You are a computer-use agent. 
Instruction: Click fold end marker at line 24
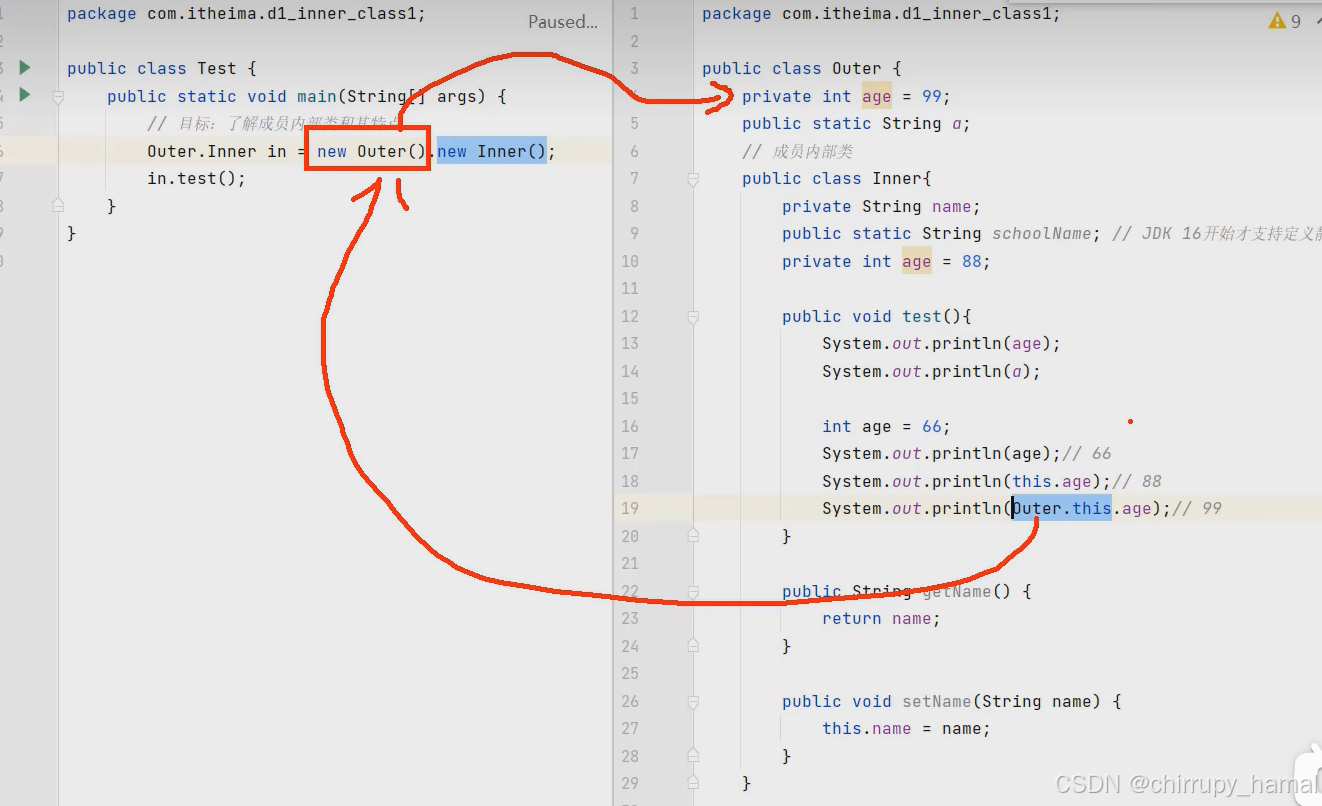[693, 646]
